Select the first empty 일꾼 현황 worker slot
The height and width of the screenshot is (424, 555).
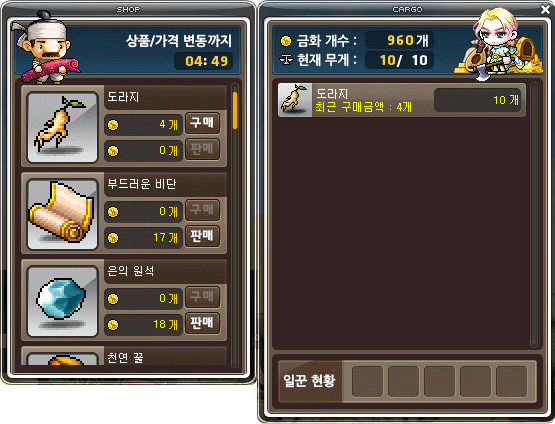tap(368, 382)
